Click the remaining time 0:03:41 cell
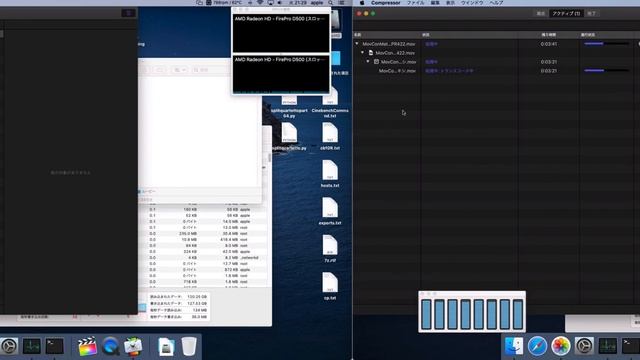Image resolution: width=640 pixels, height=360 pixels. pyautogui.click(x=549, y=44)
